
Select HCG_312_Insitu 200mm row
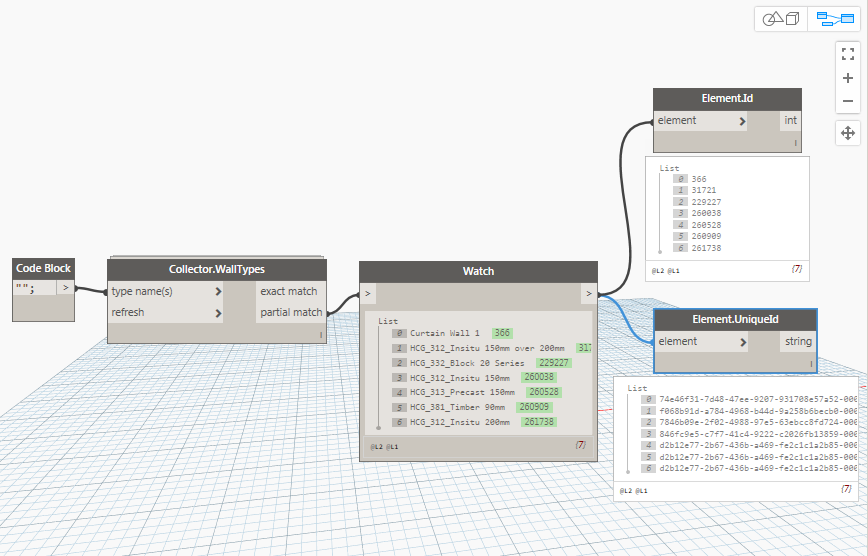[474, 422]
